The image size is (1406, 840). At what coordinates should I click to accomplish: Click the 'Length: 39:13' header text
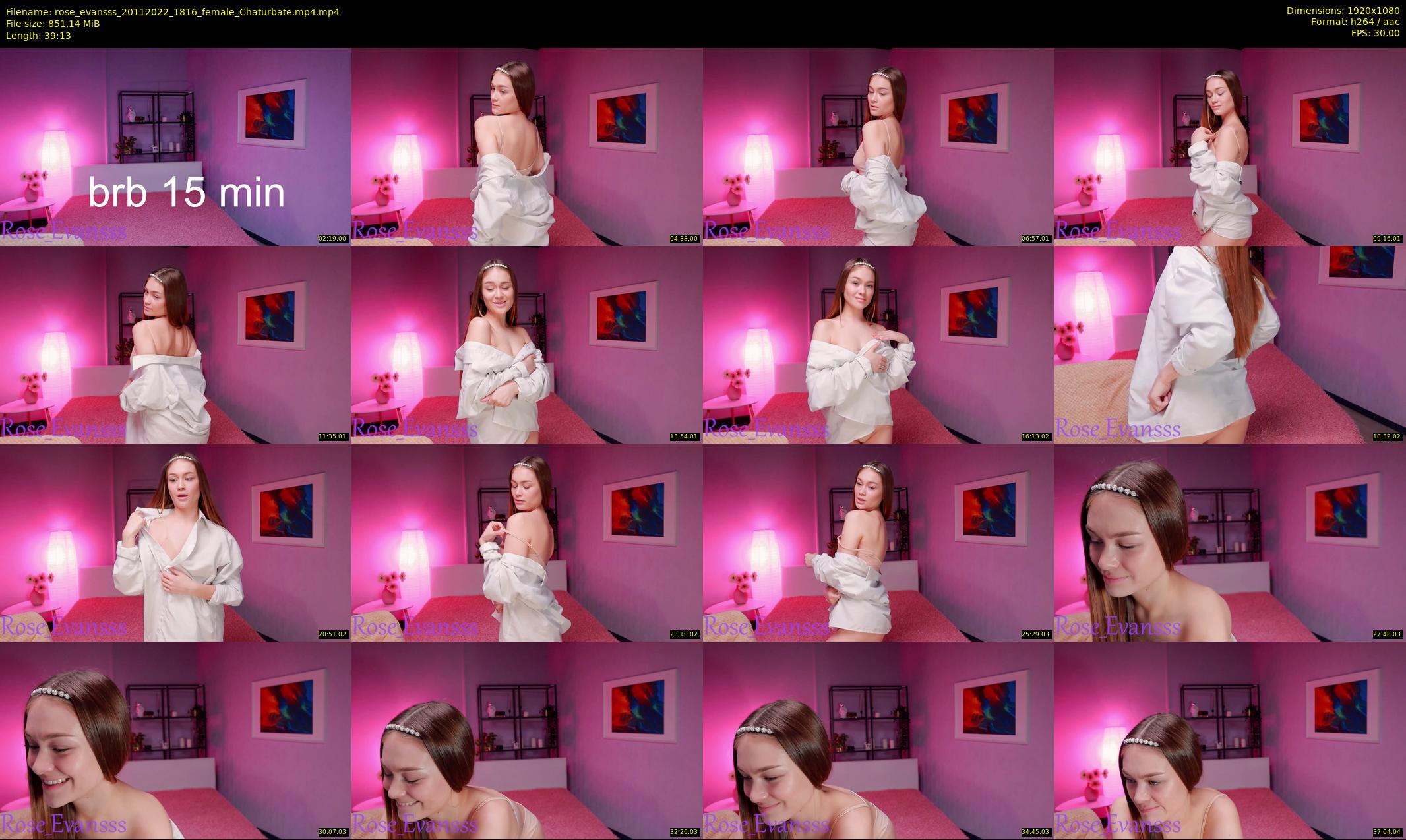click(38, 36)
